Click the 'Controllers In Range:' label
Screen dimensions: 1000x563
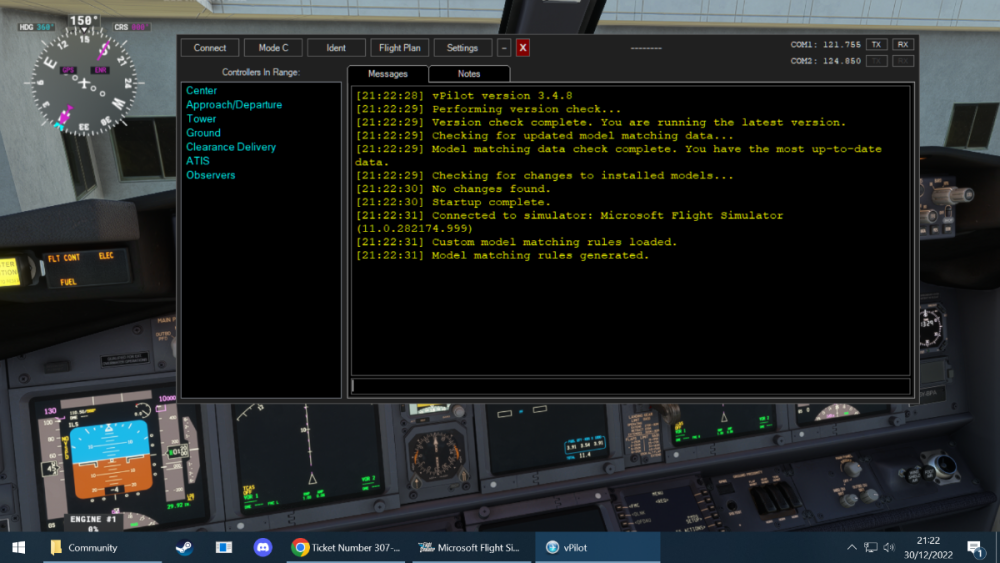[261, 72]
